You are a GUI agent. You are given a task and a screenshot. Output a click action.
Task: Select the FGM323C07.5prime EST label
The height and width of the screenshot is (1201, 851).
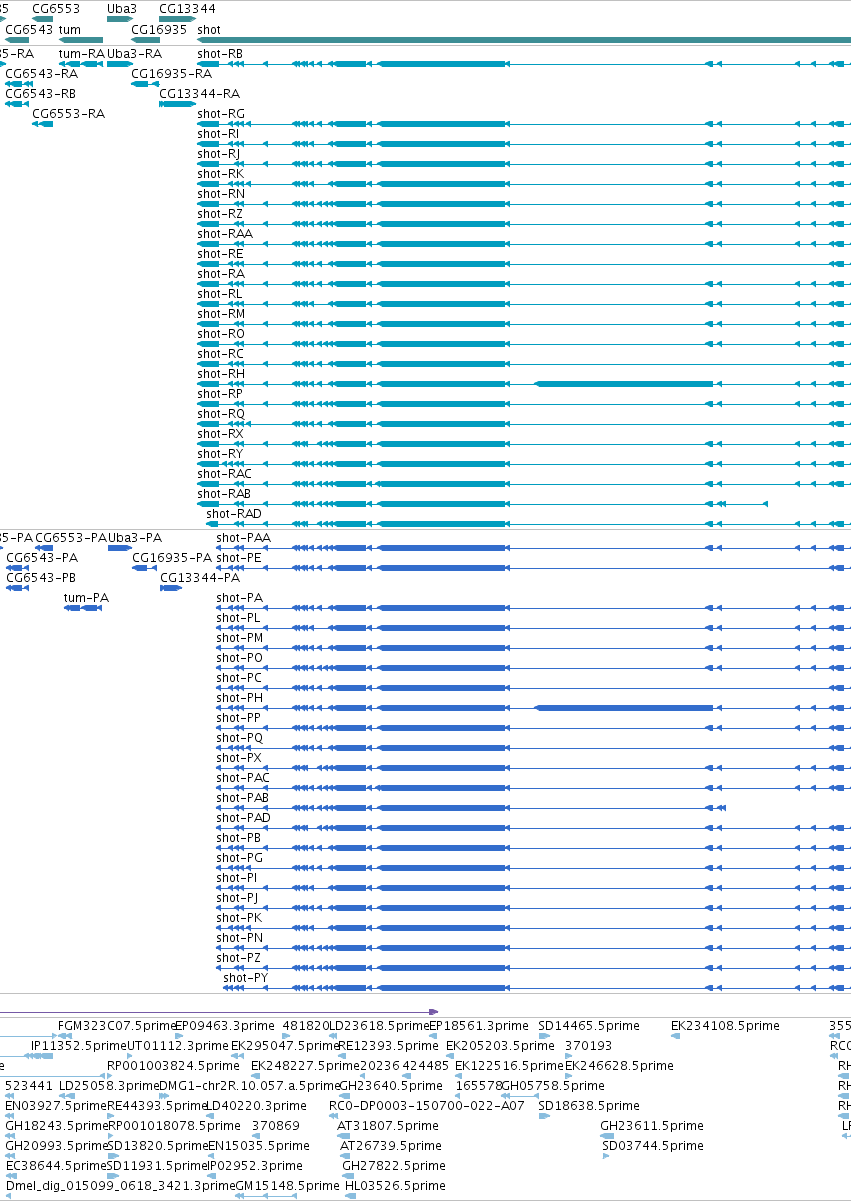(x=117, y=1025)
